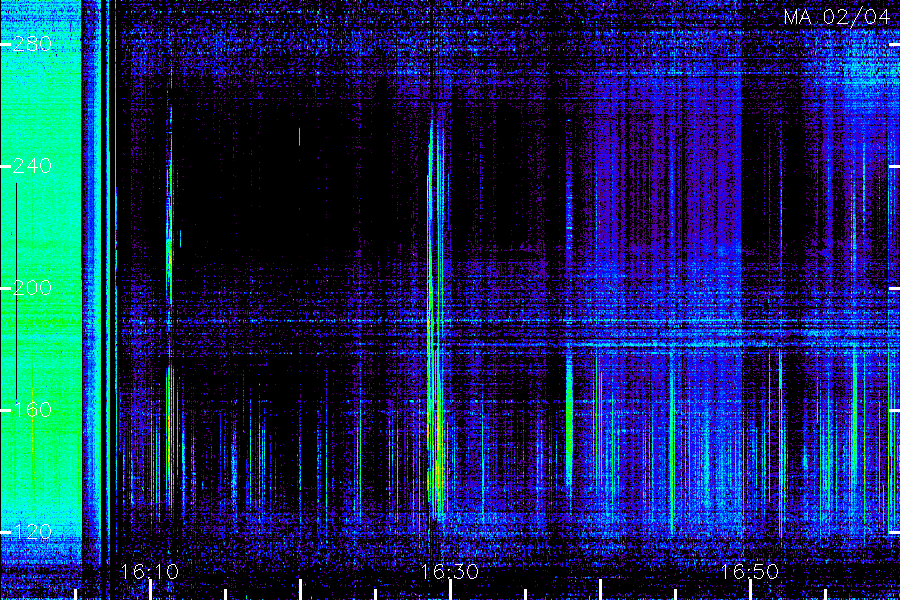Click the MA 02/04 label
Image resolution: width=900 pixels, height=600 pixels.
(x=836, y=17)
